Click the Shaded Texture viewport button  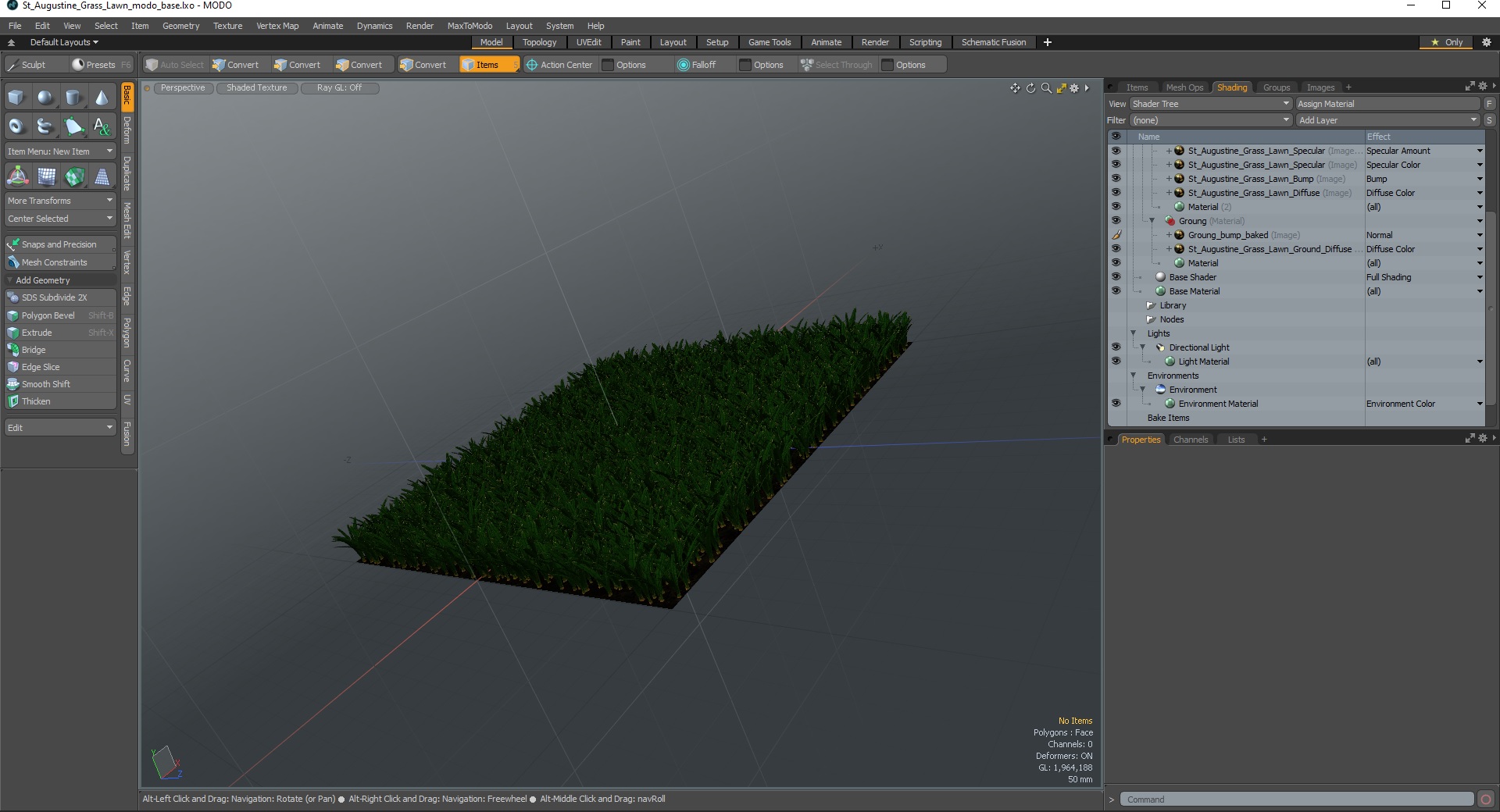coord(256,88)
